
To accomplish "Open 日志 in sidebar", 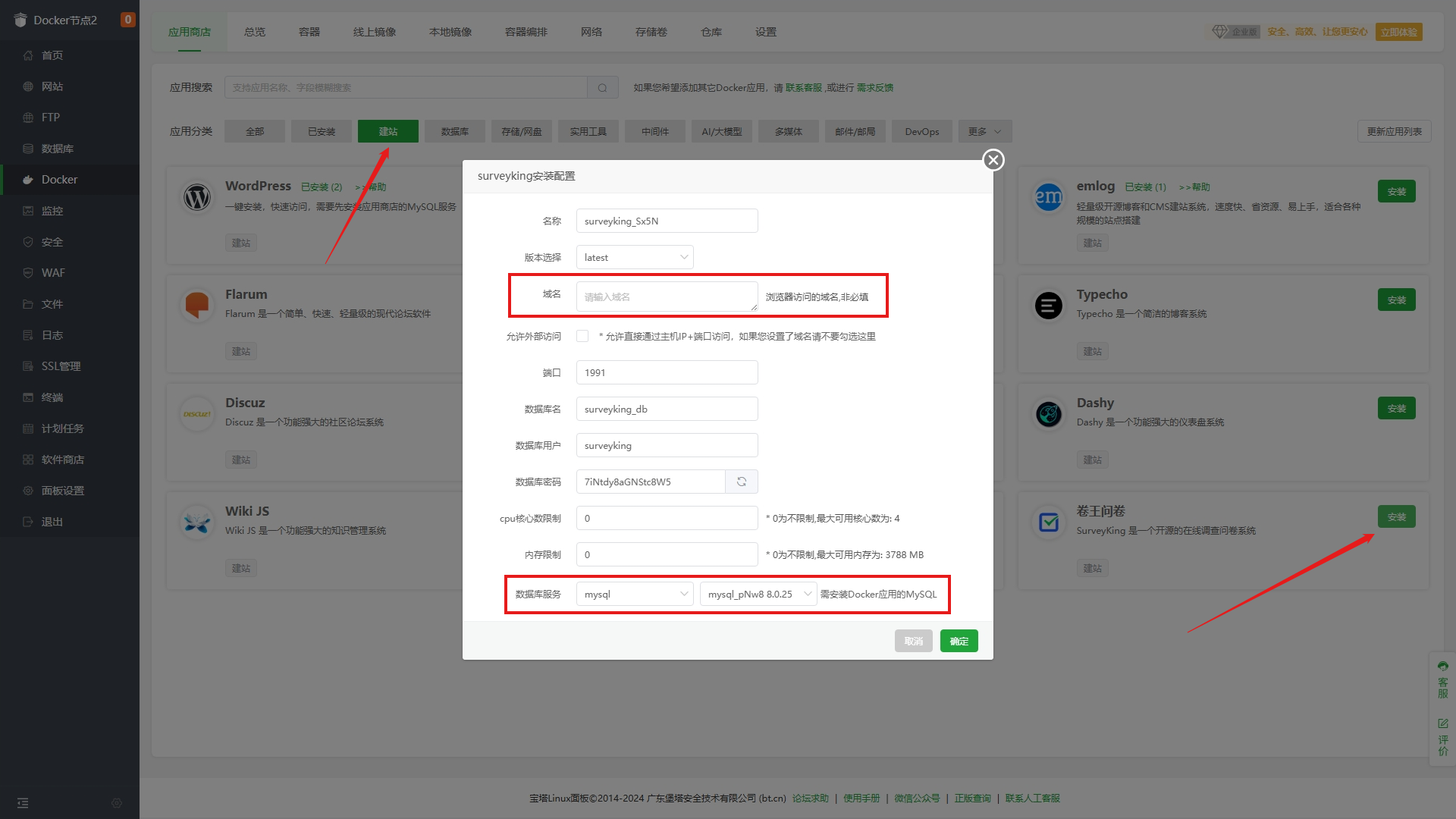I will tap(70, 335).
